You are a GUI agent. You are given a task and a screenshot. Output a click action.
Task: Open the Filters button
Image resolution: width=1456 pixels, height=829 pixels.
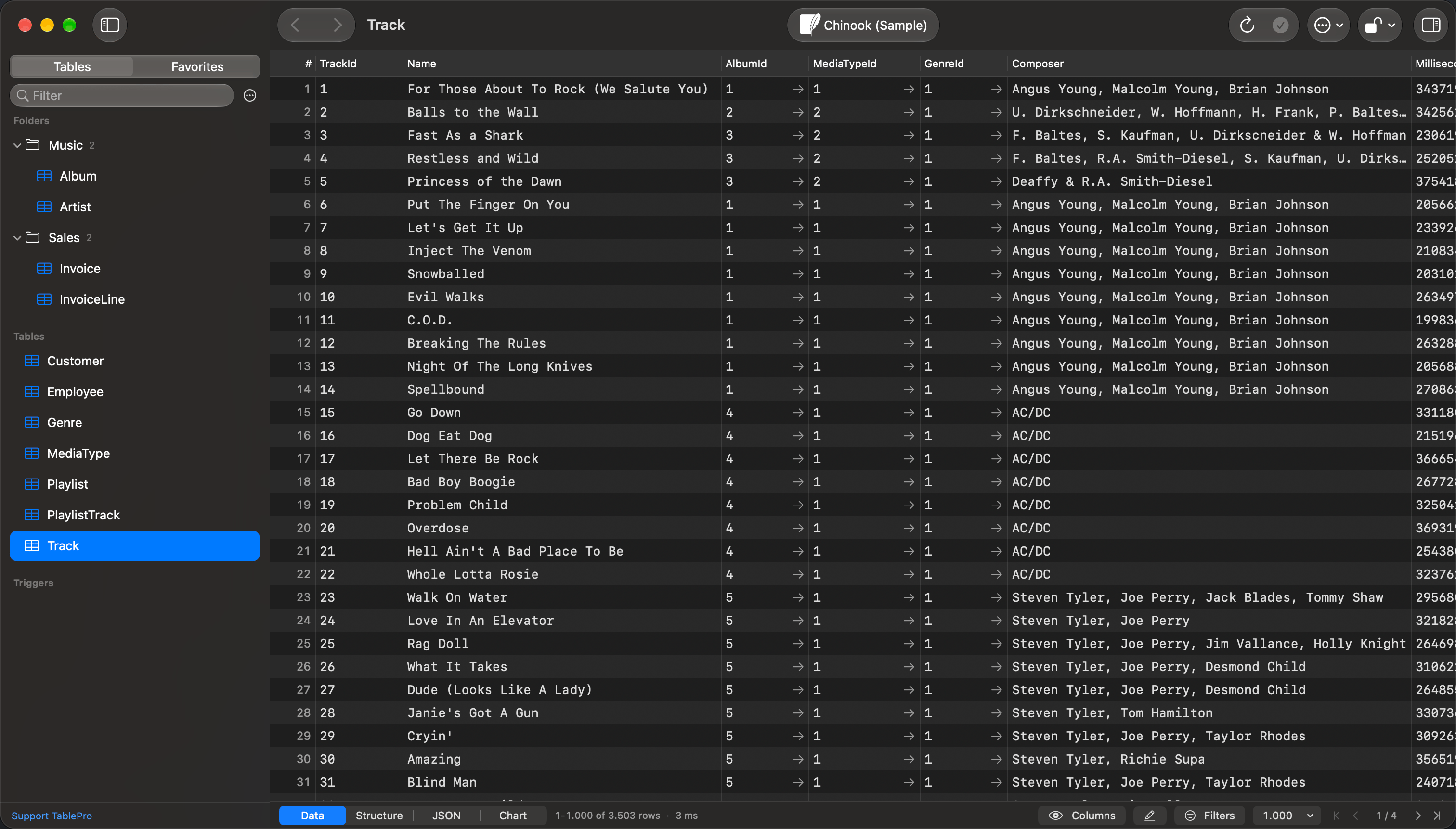coord(1209,816)
